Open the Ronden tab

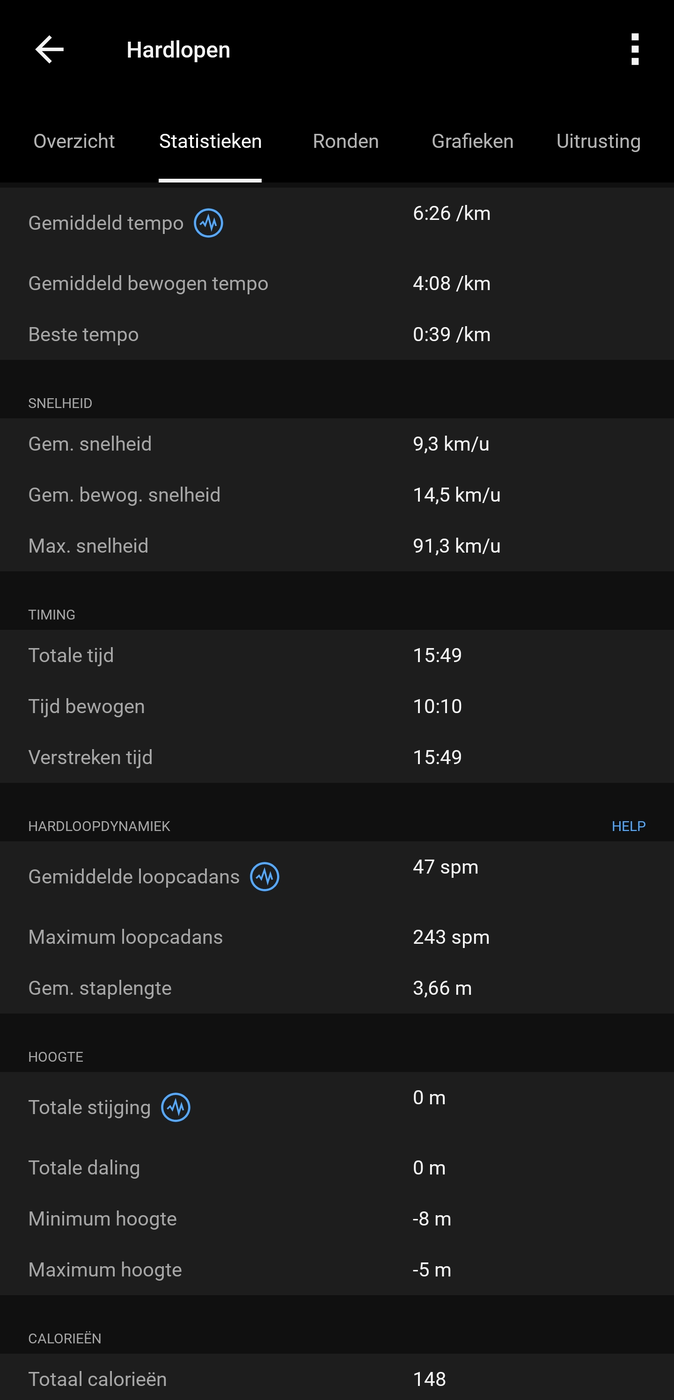point(346,141)
